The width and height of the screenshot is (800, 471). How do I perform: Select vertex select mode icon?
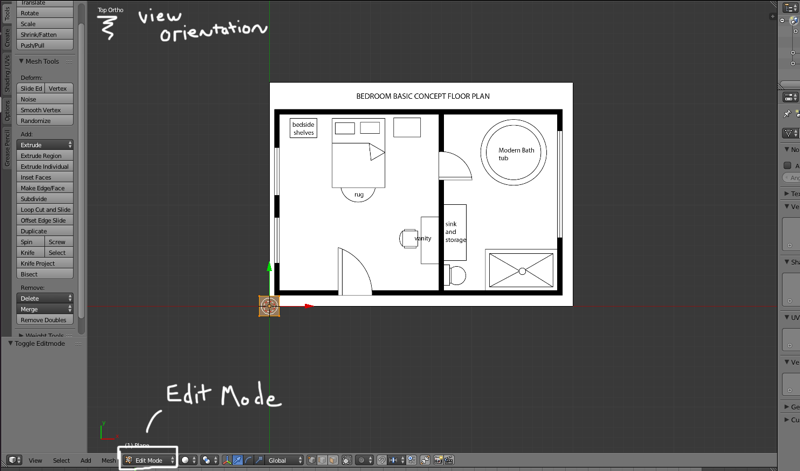tap(312, 460)
